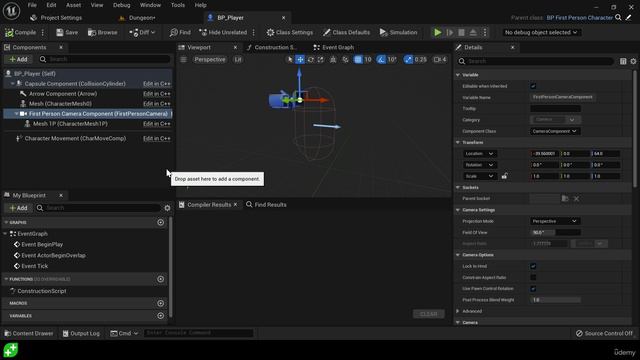640x360 pixels.
Task: Toggle Editable when Inherited checkbox
Action: [533, 86]
